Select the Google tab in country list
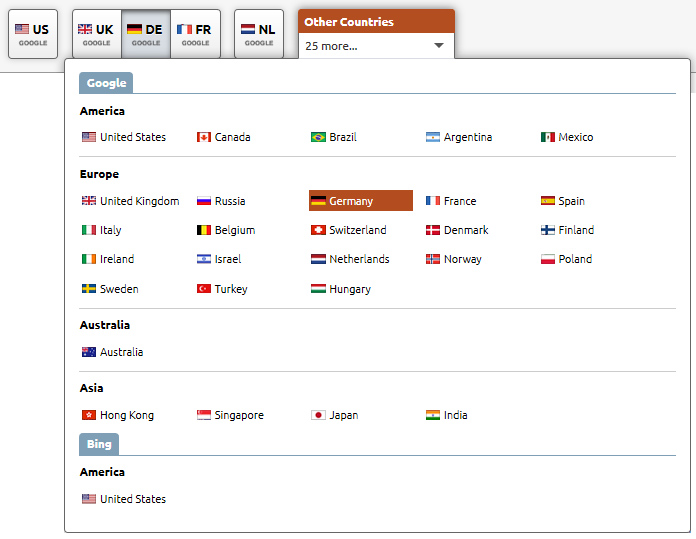 click(106, 83)
